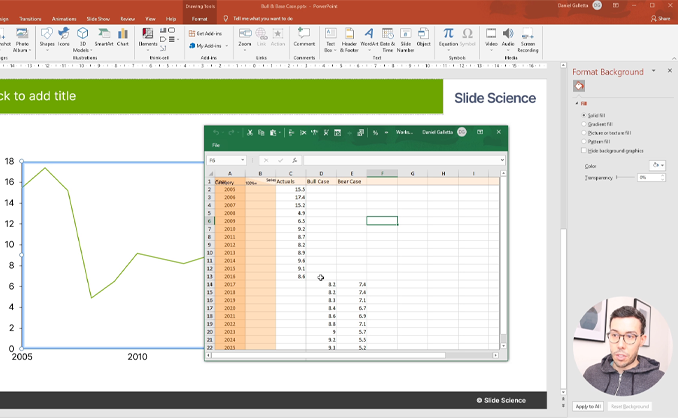Choose the Pattern fill option
The width and height of the screenshot is (678, 418).
coord(584,141)
